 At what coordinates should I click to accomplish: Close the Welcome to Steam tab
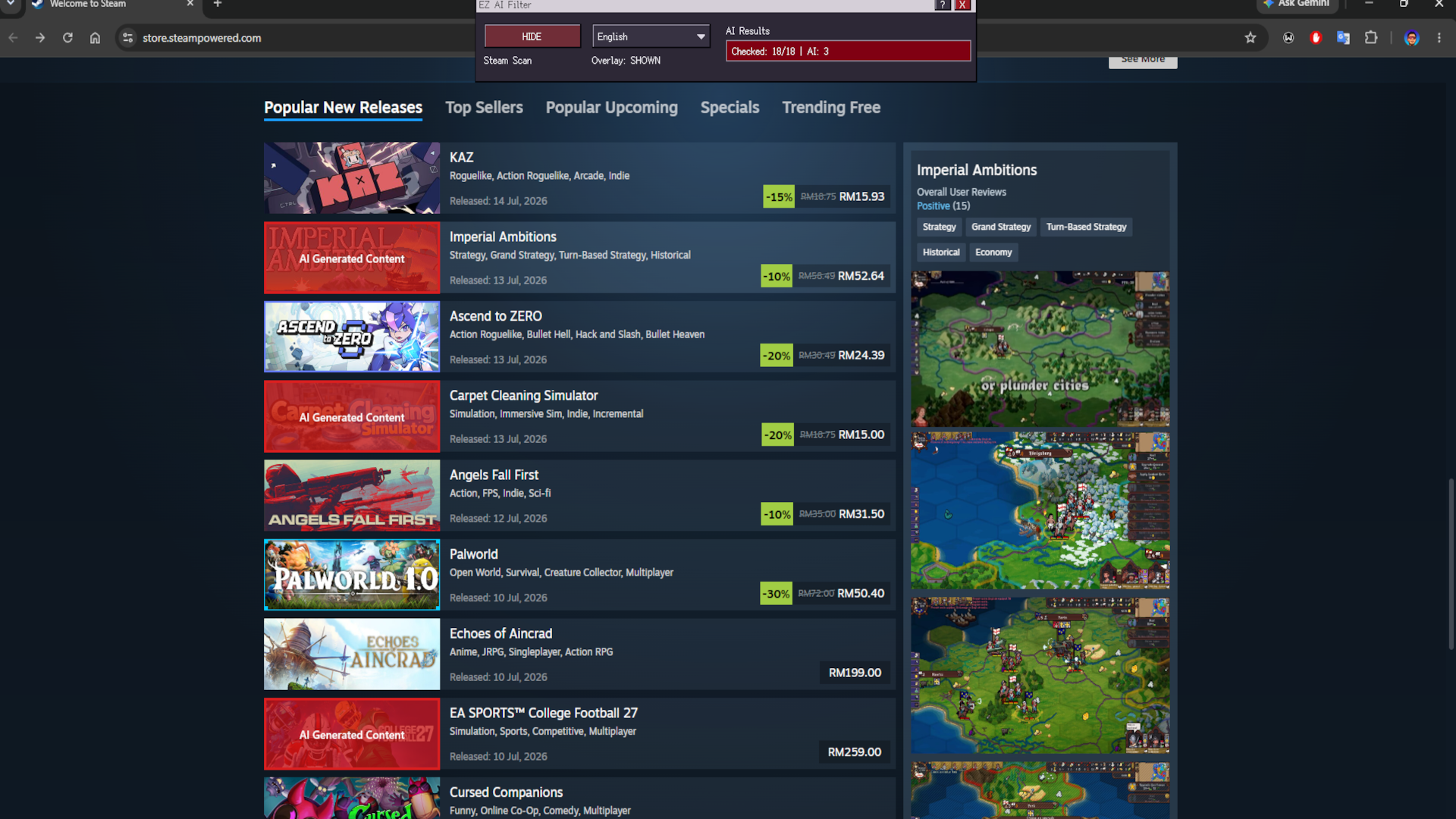click(190, 4)
